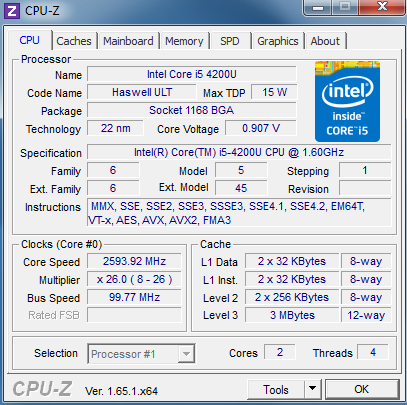
Task: Open the Graphics tab
Action: tap(278, 41)
